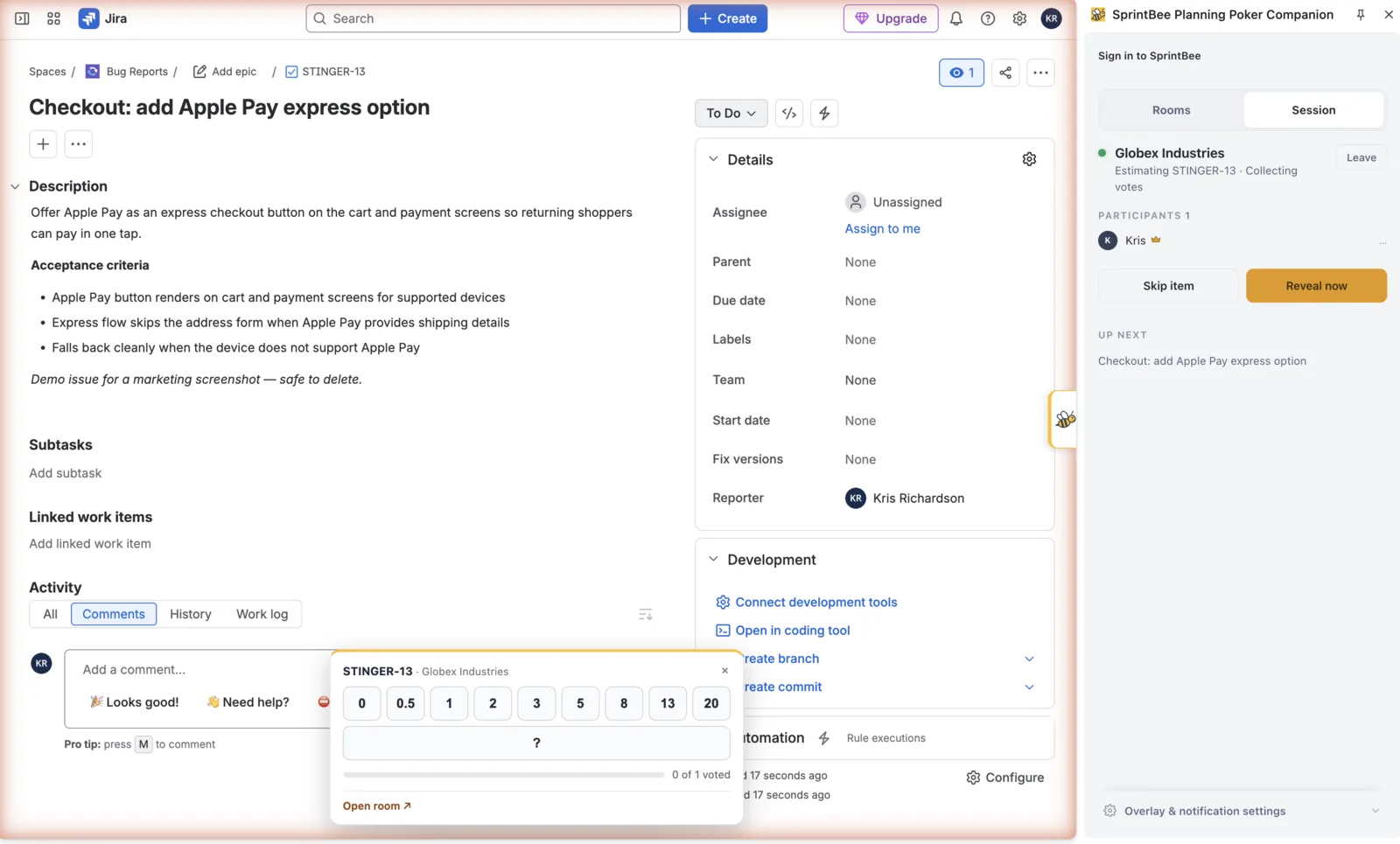Click Reveal now button
The width and height of the screenshot is (1400, 844).
point(1316,286)
